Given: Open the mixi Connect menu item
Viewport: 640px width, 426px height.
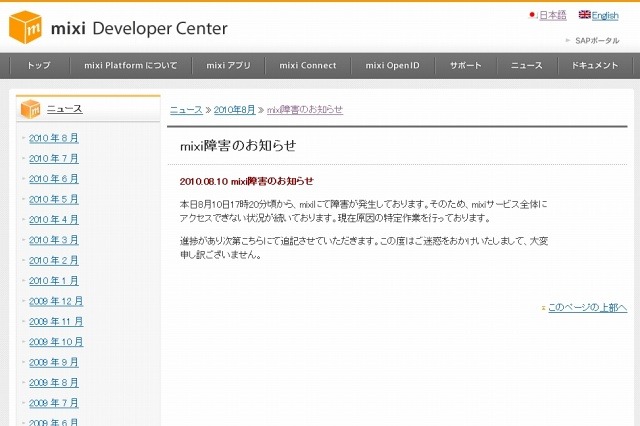Looking at the screenshot, I should click(x=308, y=65).
